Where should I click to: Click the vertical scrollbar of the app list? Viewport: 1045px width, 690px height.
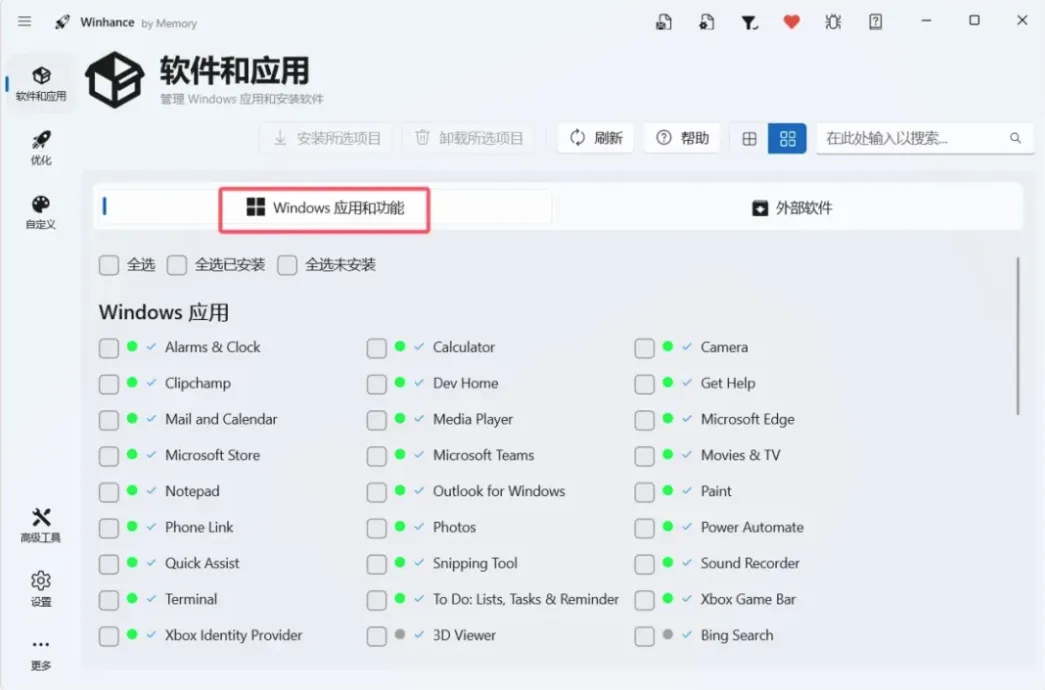[1018, 337]
